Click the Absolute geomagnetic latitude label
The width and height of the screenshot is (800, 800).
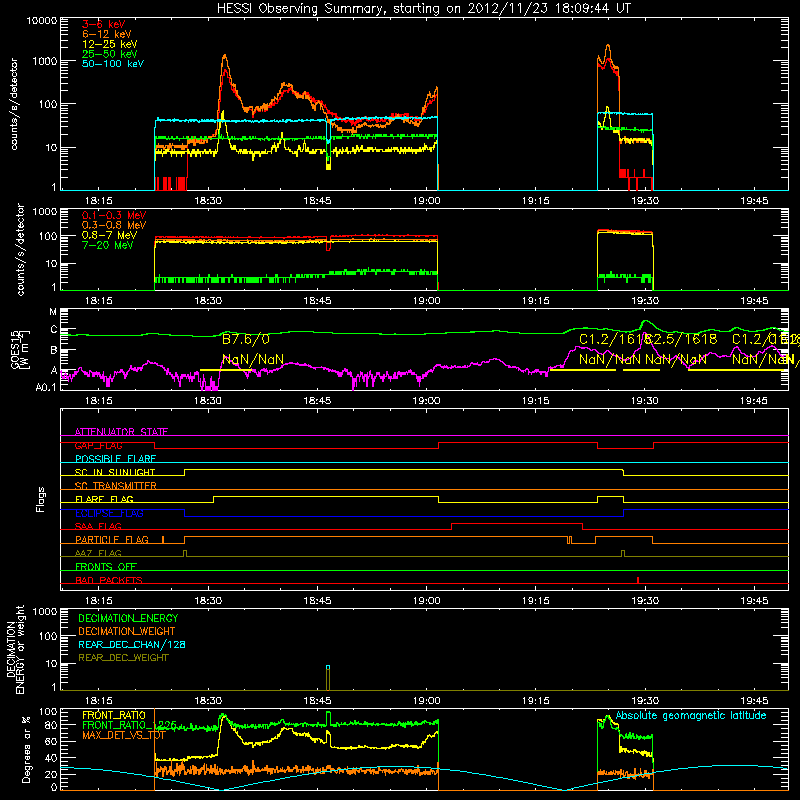[x=691, y=716]
